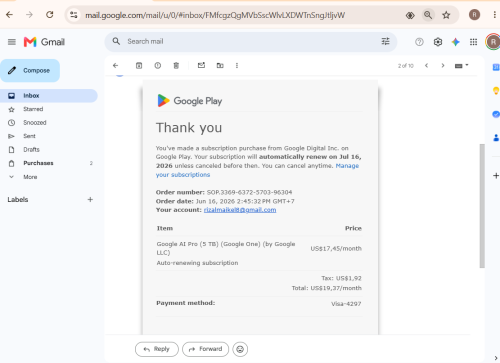Open Google apps grid

point(473,42)
